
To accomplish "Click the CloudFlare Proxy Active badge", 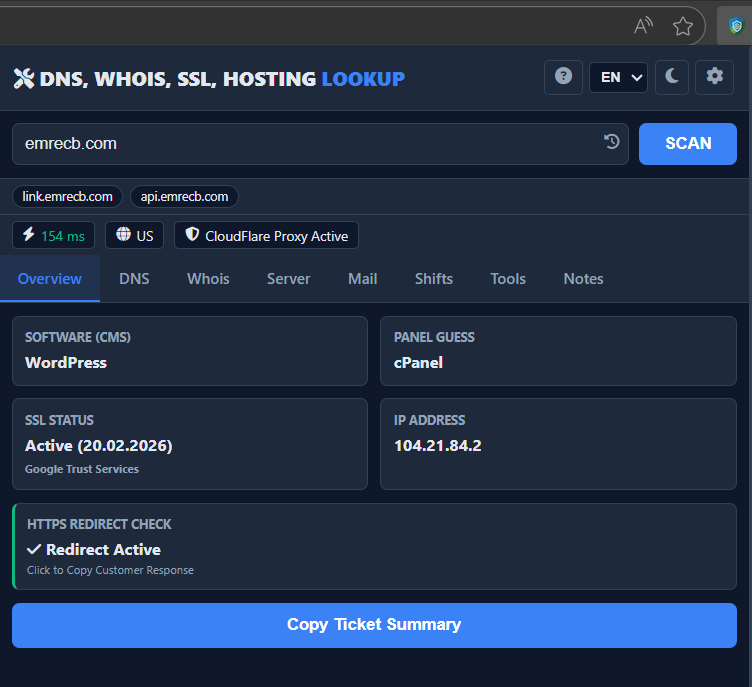I will (x=266, y=236).
